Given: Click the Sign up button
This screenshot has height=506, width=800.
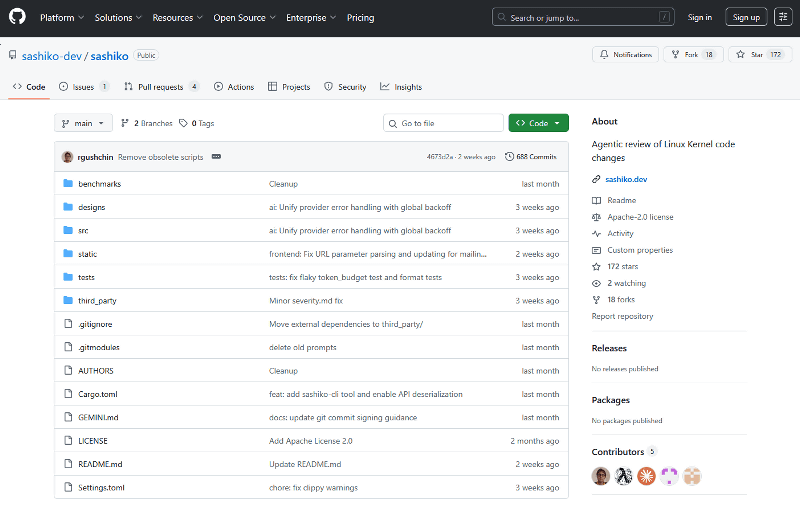Looking at the screenshot, I should [x=746, y=17].
